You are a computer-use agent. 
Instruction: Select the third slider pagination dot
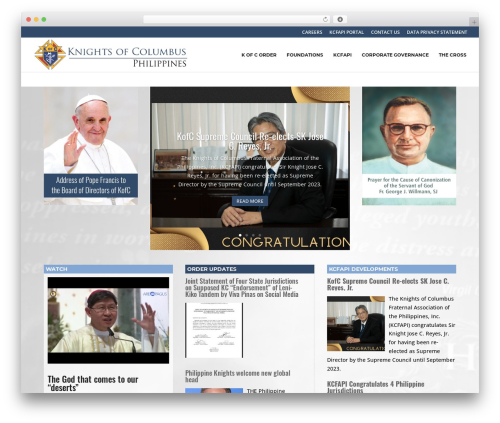point(253,235)
